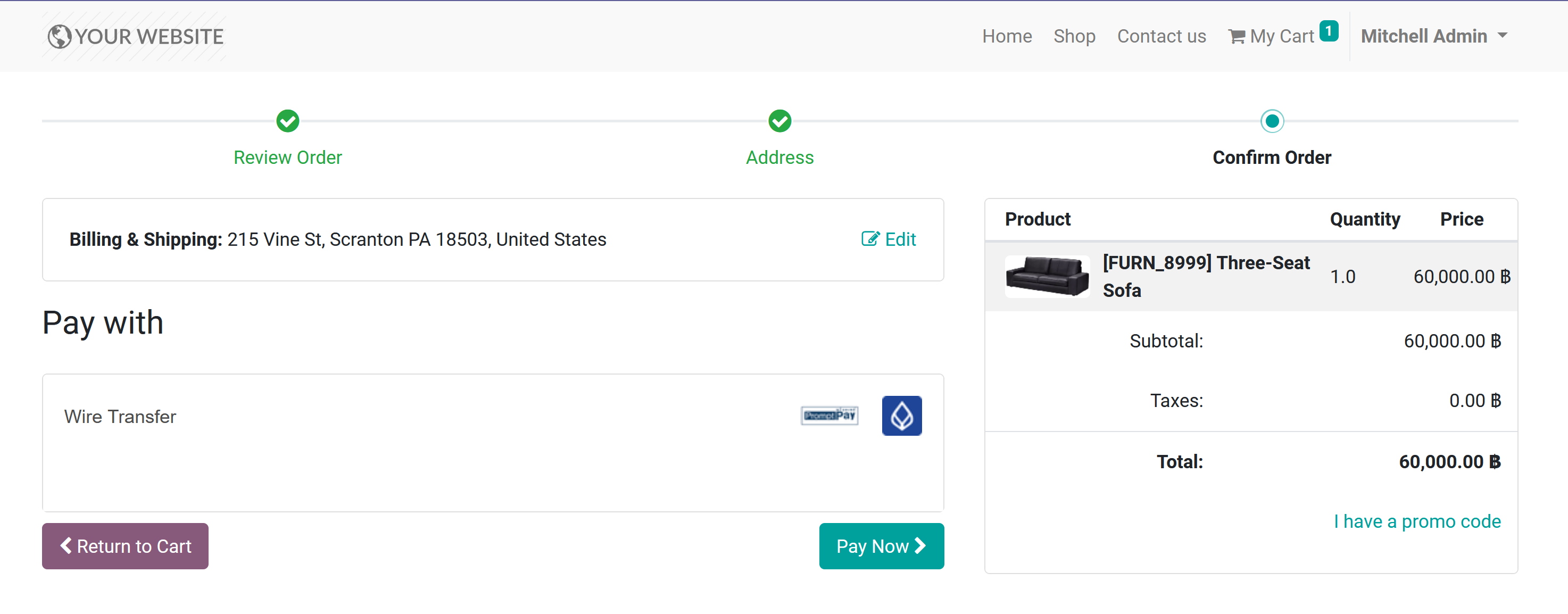Click the Confirm Order step circle
Screen dimensions: 1568x614
click(1271, 120)
